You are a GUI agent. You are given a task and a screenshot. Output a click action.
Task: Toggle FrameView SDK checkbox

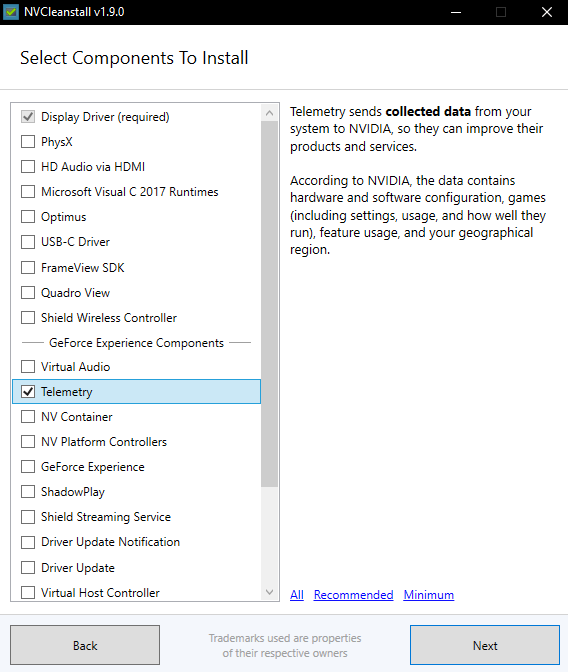pos(28,267)
